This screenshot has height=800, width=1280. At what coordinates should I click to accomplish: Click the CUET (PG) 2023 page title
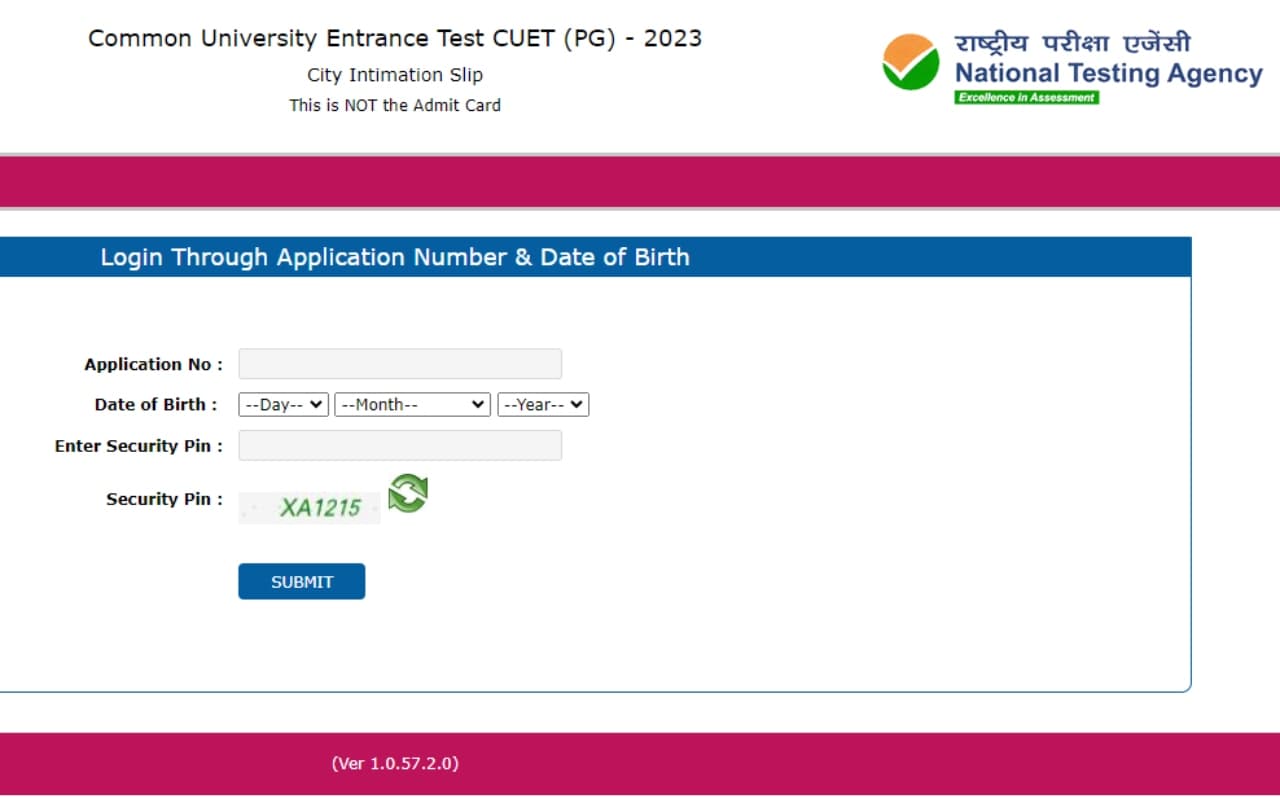[396, 38]
